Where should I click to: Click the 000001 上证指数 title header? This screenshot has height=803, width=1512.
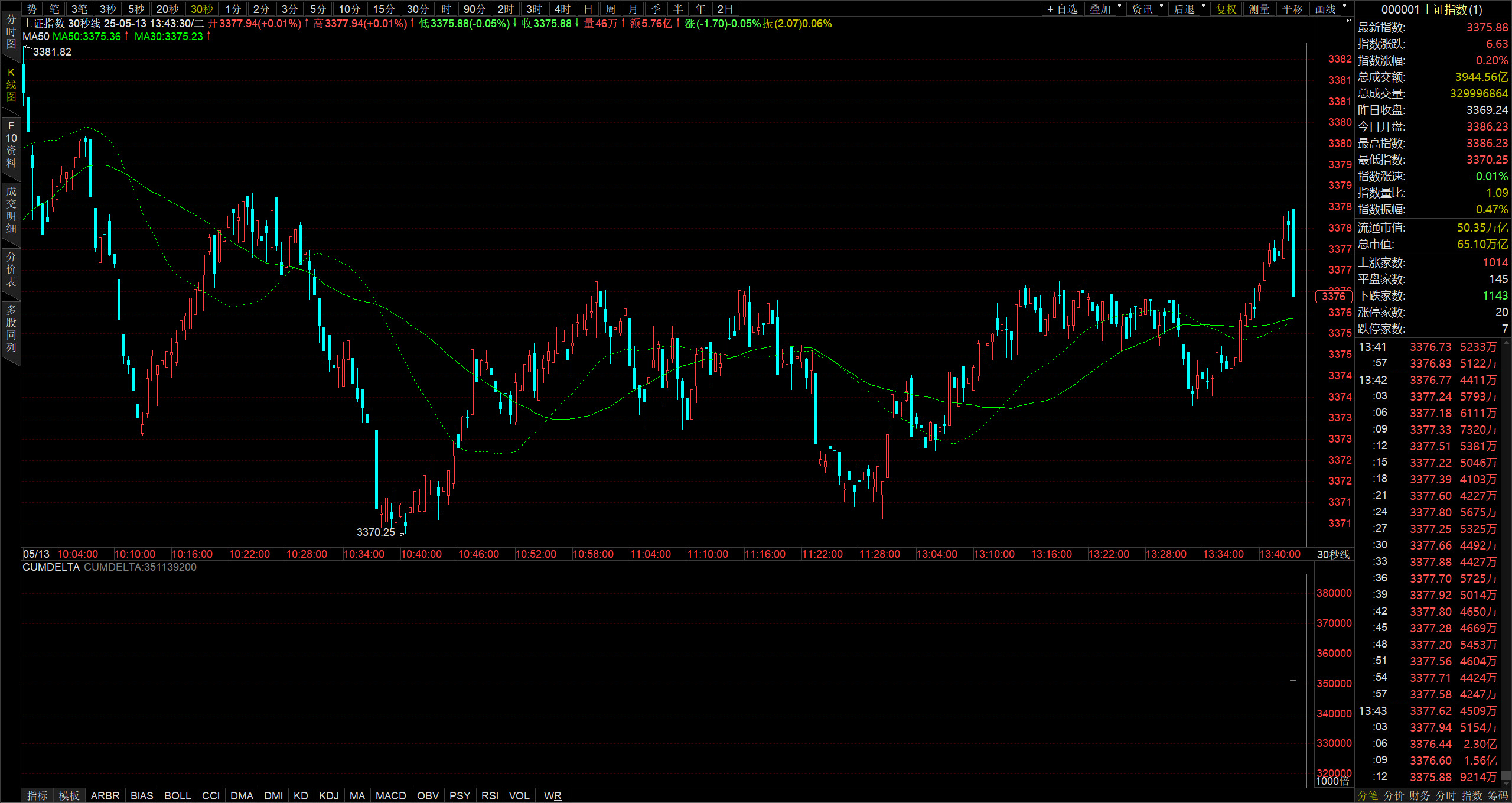(x=1432, y=9)
